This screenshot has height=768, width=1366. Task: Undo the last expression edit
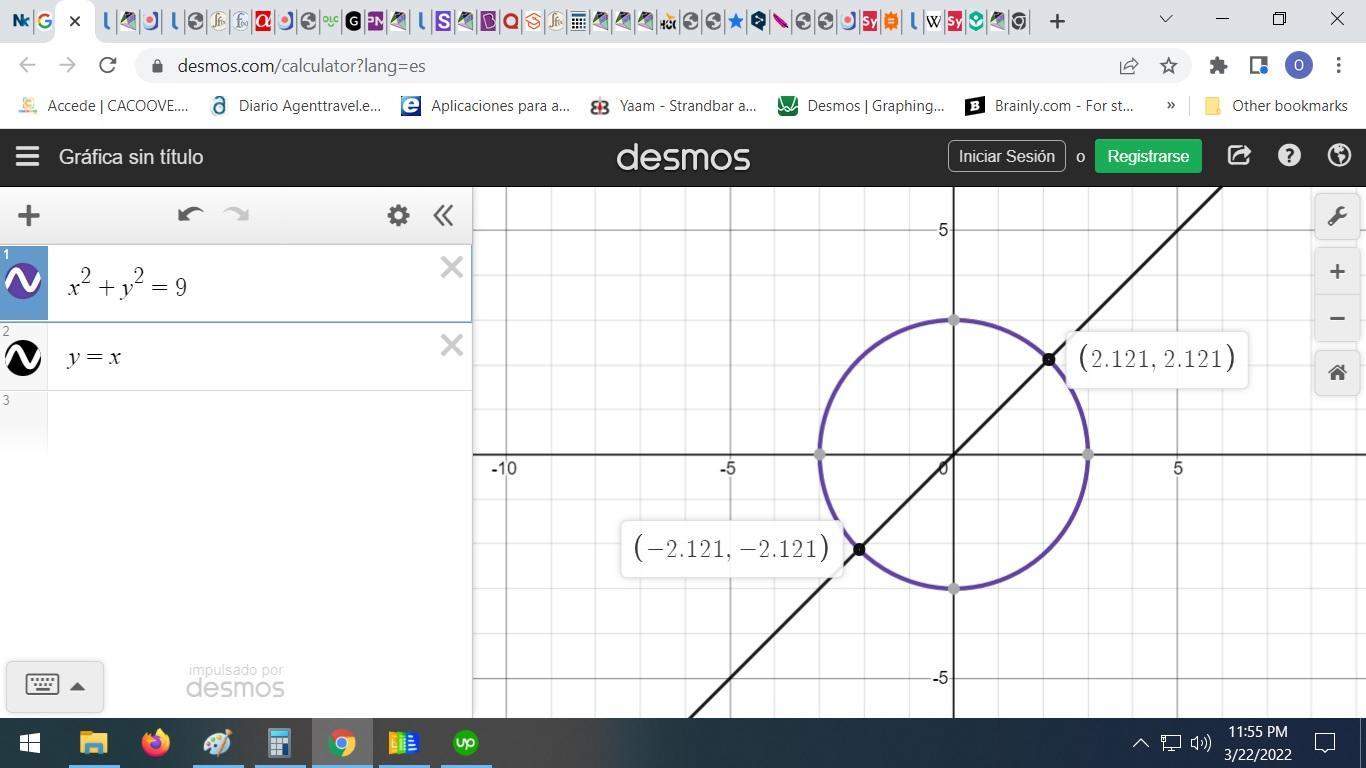pos(190,215)
